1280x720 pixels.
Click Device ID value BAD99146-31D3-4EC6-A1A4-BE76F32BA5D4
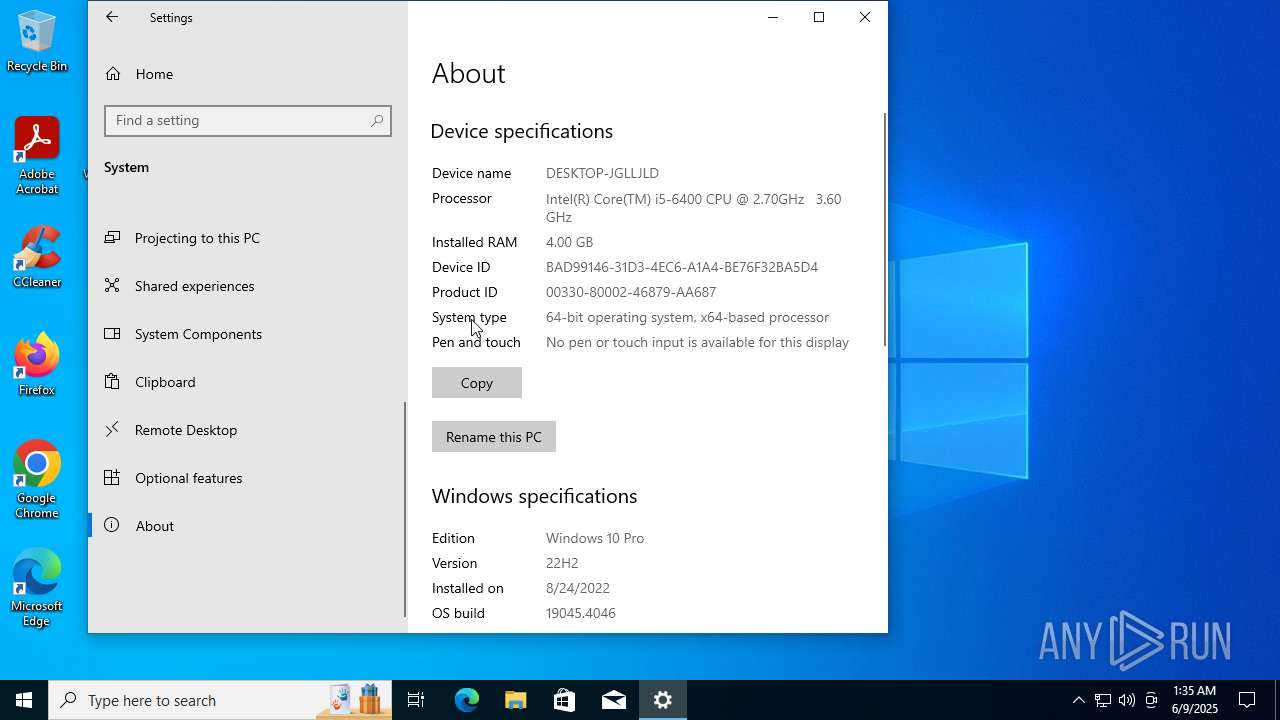click(x=682, y=267)
